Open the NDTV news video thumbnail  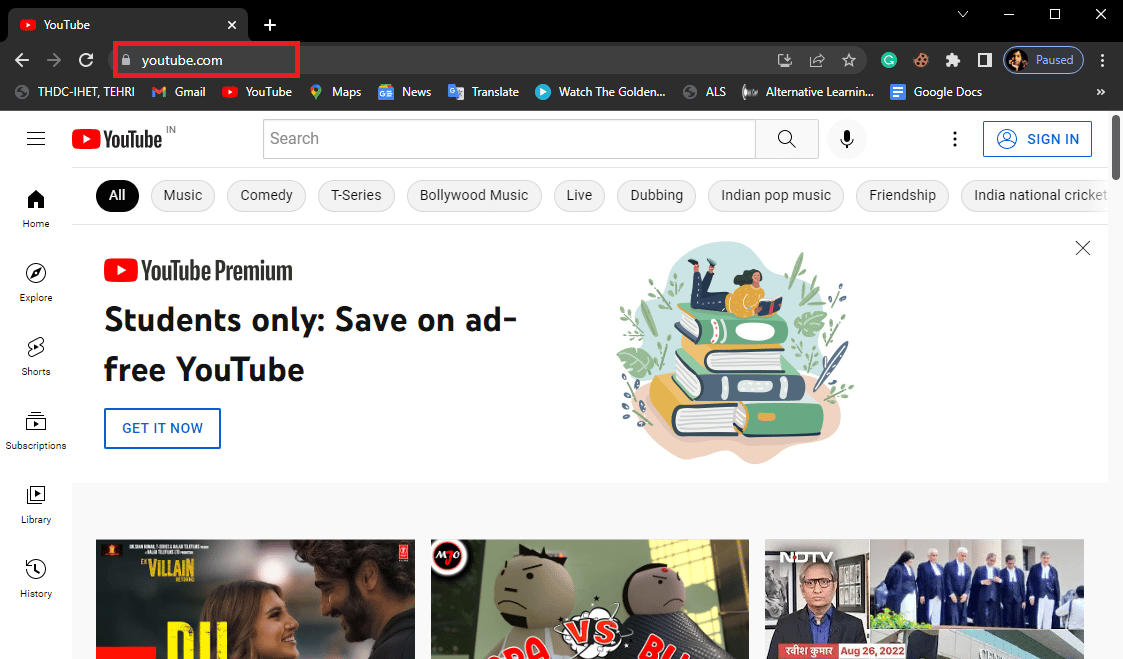click(x=924, y=599)
